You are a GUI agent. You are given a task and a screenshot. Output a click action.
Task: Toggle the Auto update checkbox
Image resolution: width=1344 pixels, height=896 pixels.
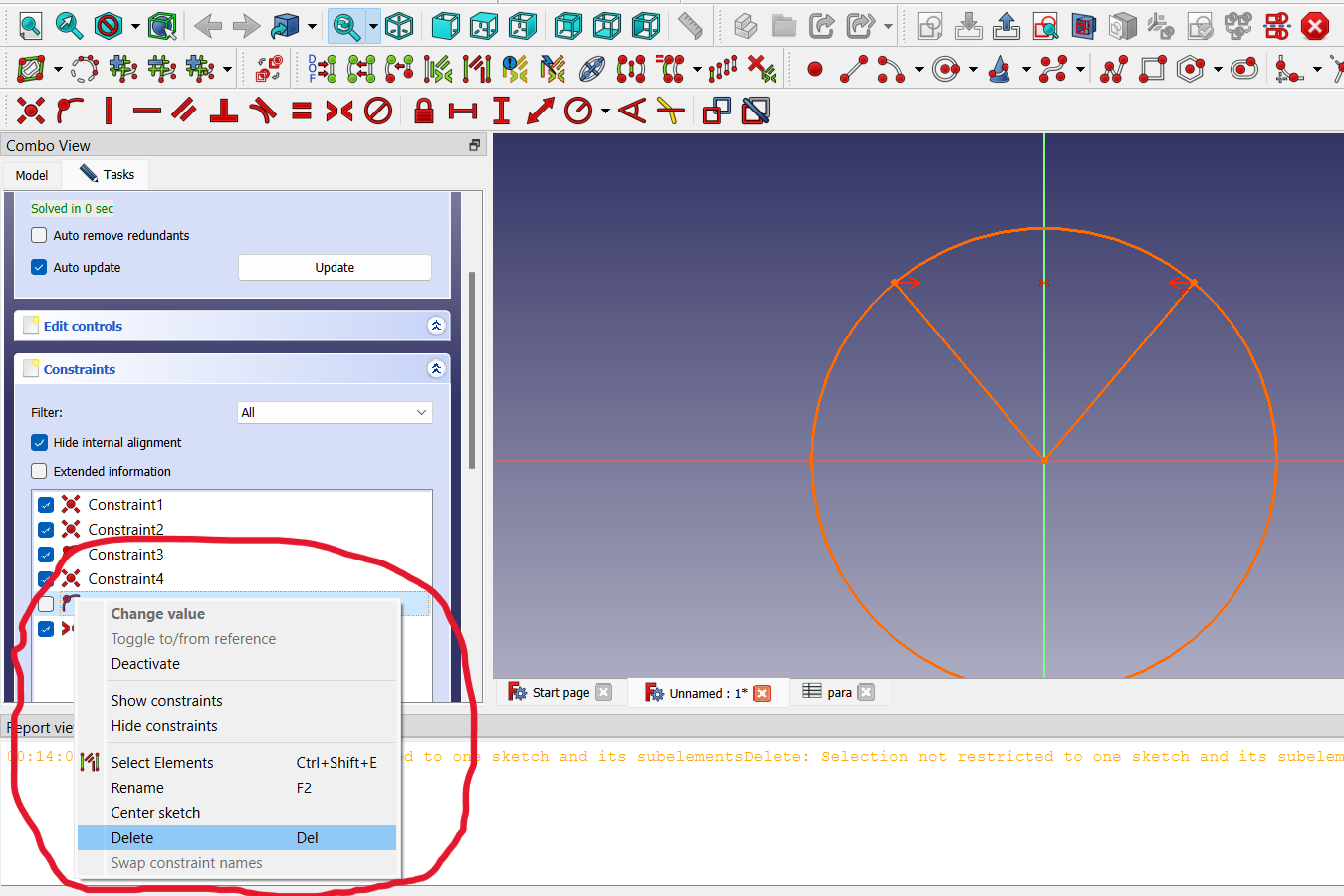39,267
